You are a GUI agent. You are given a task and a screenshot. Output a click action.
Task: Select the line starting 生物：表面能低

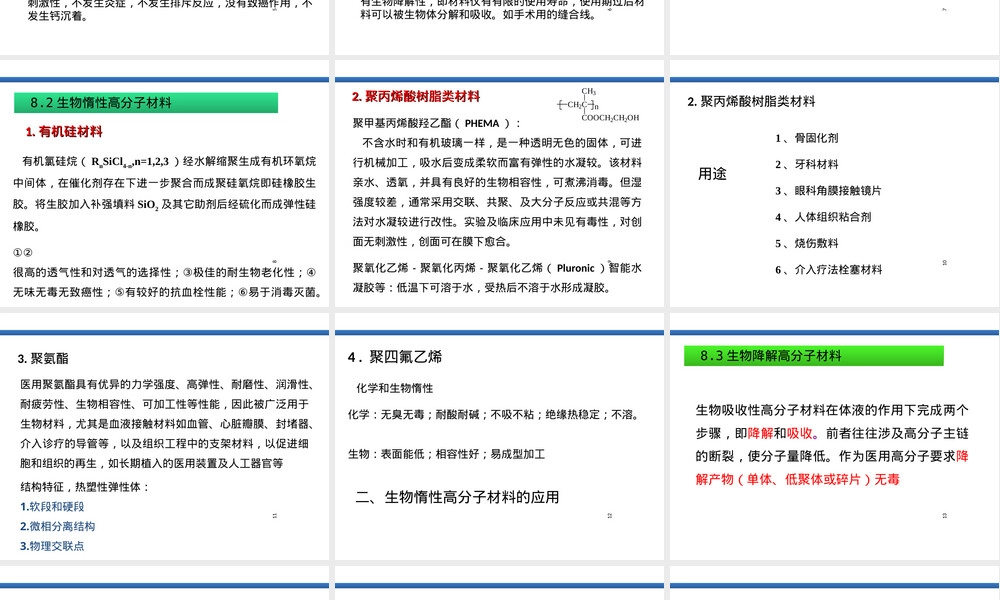point(446,454)
